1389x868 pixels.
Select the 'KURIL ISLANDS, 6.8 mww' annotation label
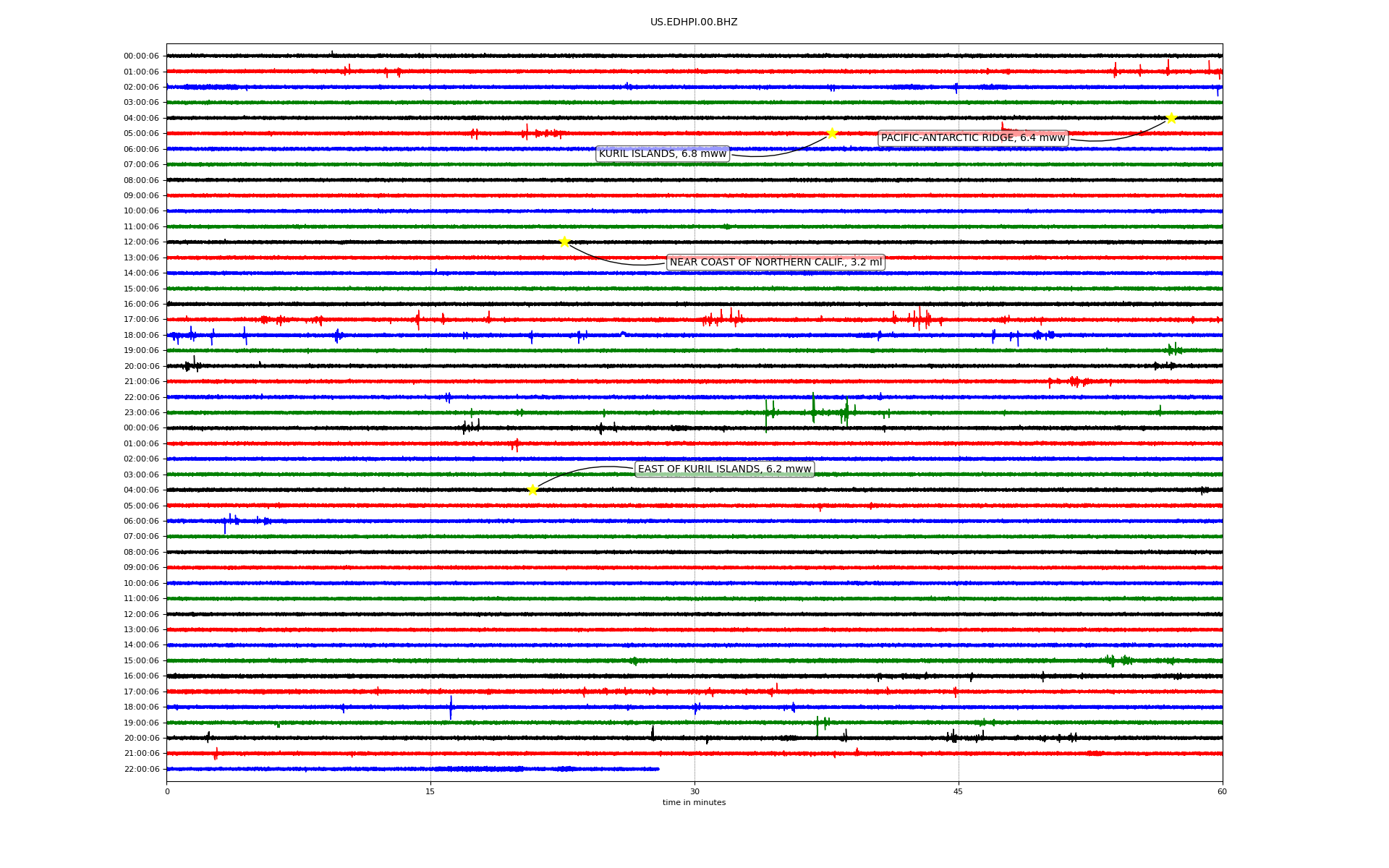[x=663, y=153]
